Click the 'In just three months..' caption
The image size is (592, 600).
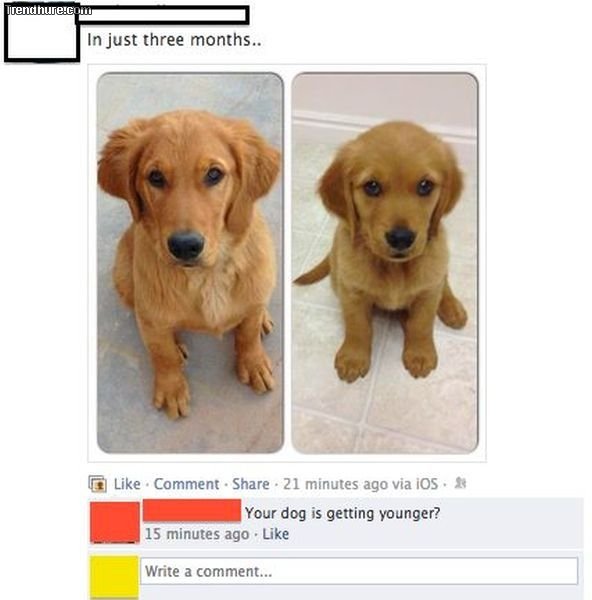tap(175, 40)
